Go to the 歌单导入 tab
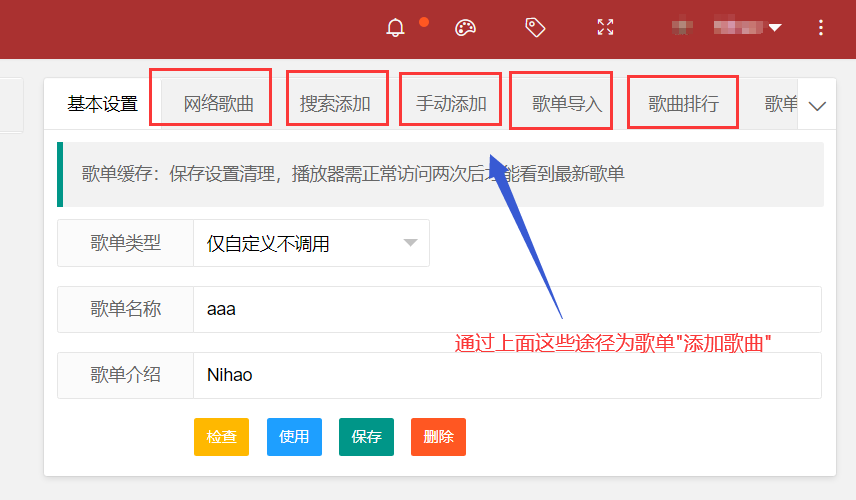 (567, 104)
